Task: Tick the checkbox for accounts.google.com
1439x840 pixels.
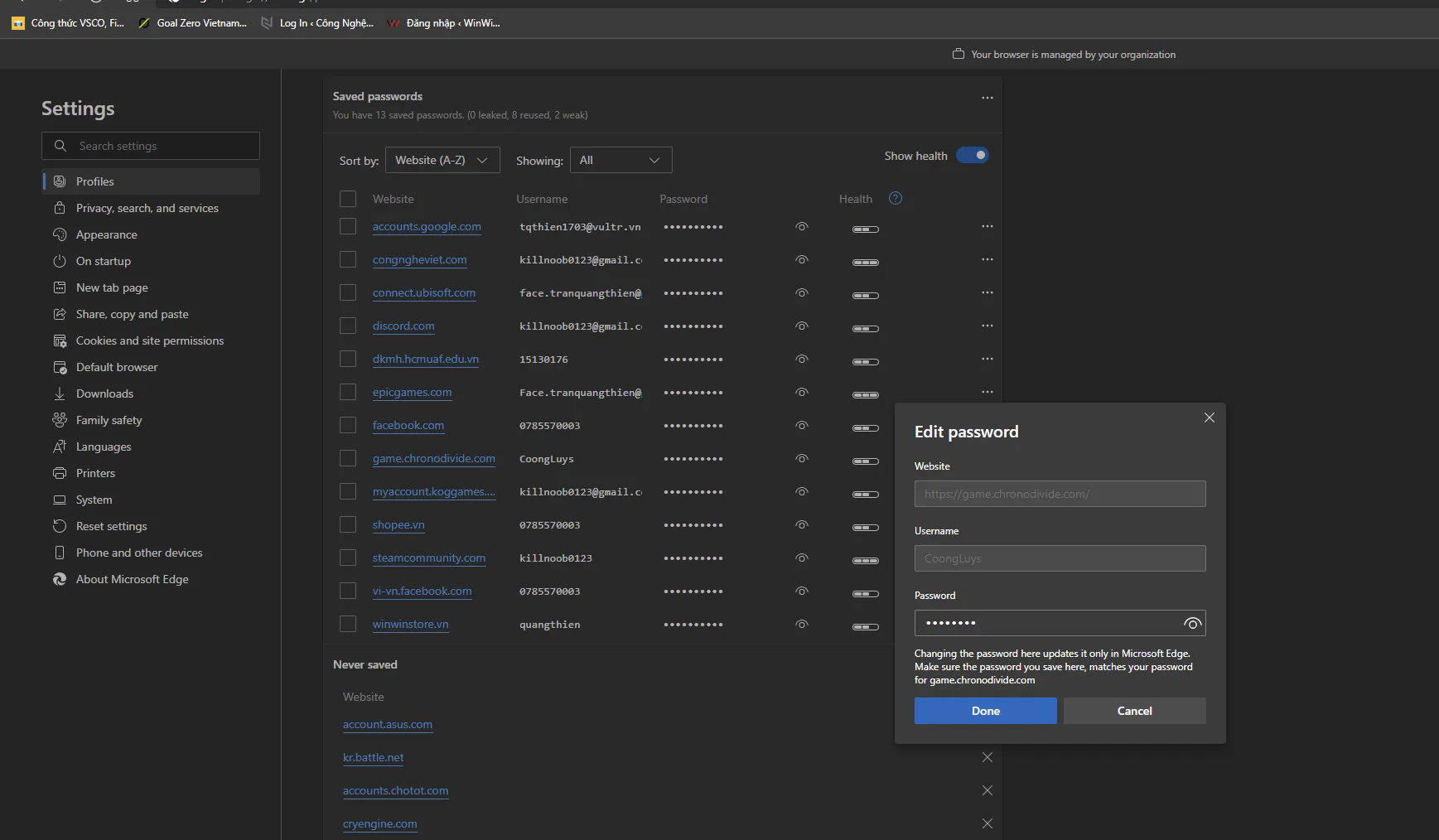Action: (x=348, y=226)
